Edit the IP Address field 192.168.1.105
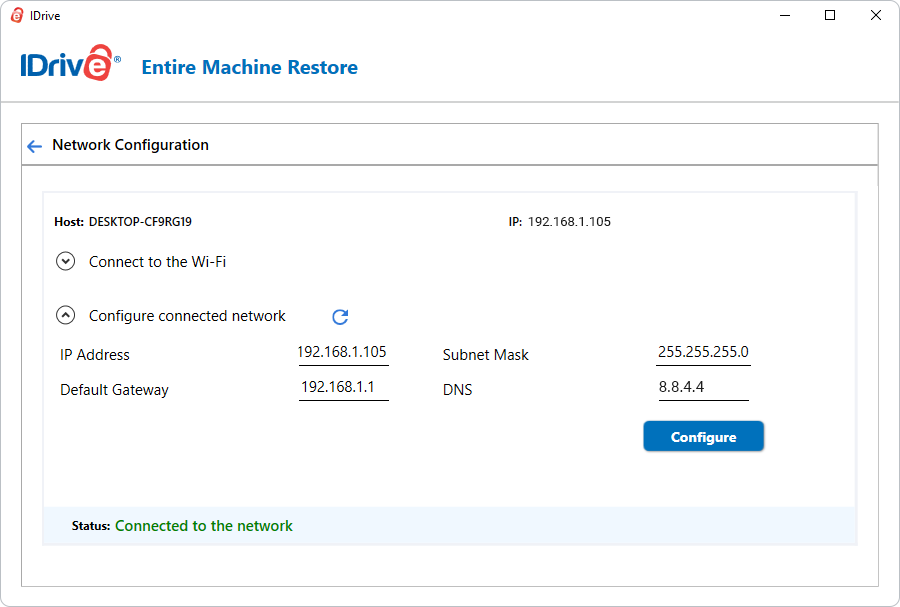 click(x=343, y=353)
